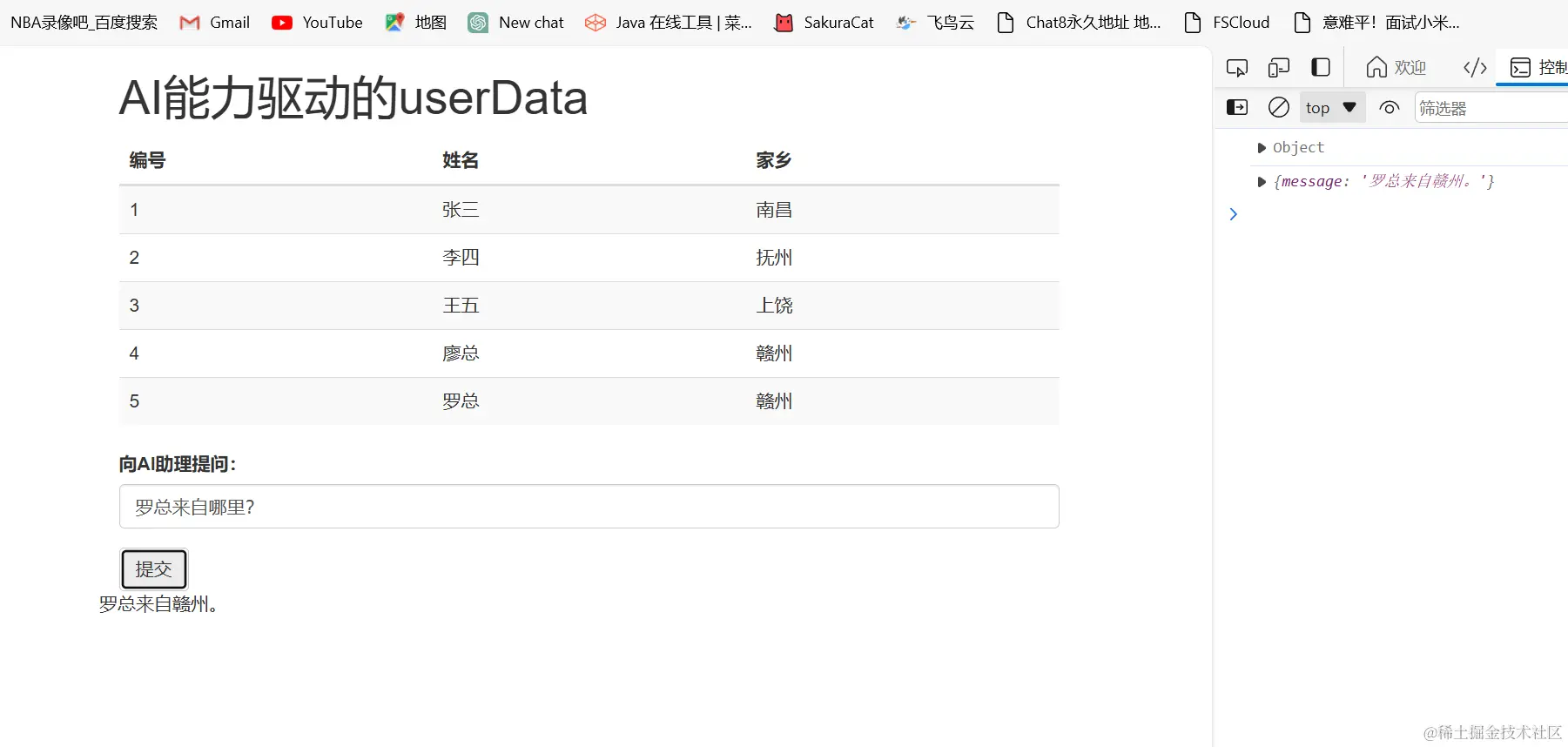Click the AI answer text 罗总来自赣州。
This screenshot has width=1568, height=747.
pyautogui.click(x=158, y=604)
